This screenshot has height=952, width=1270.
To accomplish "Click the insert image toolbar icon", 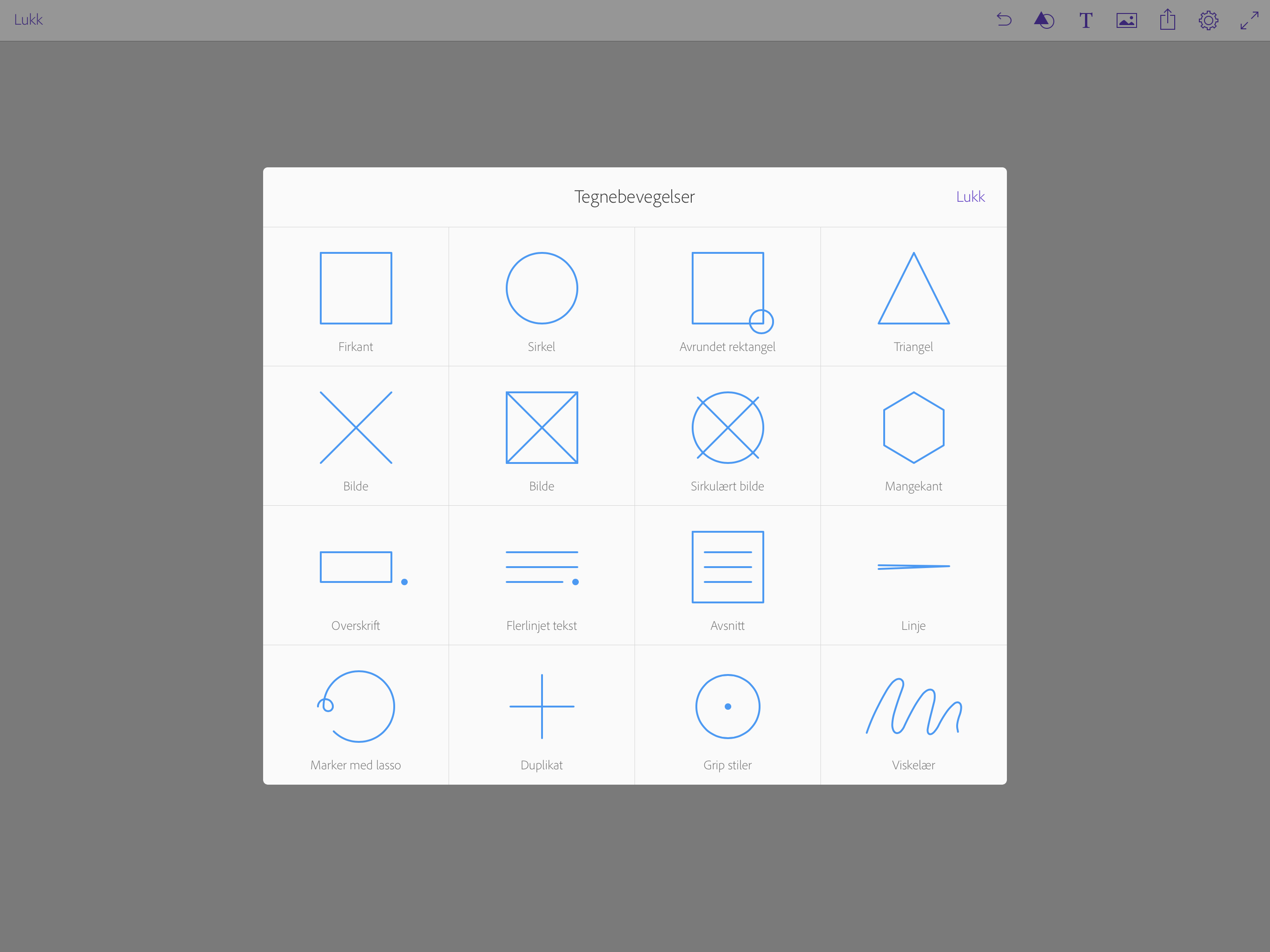I will point(1126,20).
